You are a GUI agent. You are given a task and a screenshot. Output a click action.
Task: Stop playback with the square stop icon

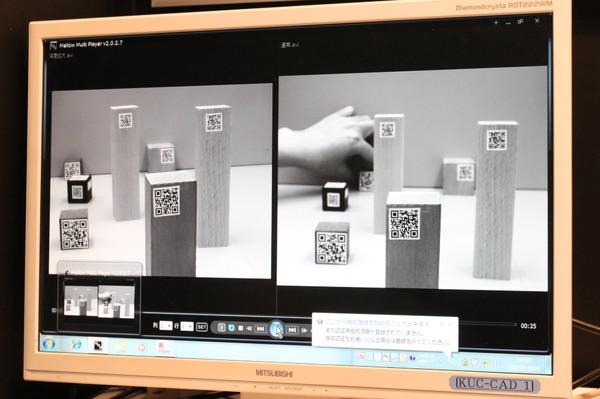(240, 328)
